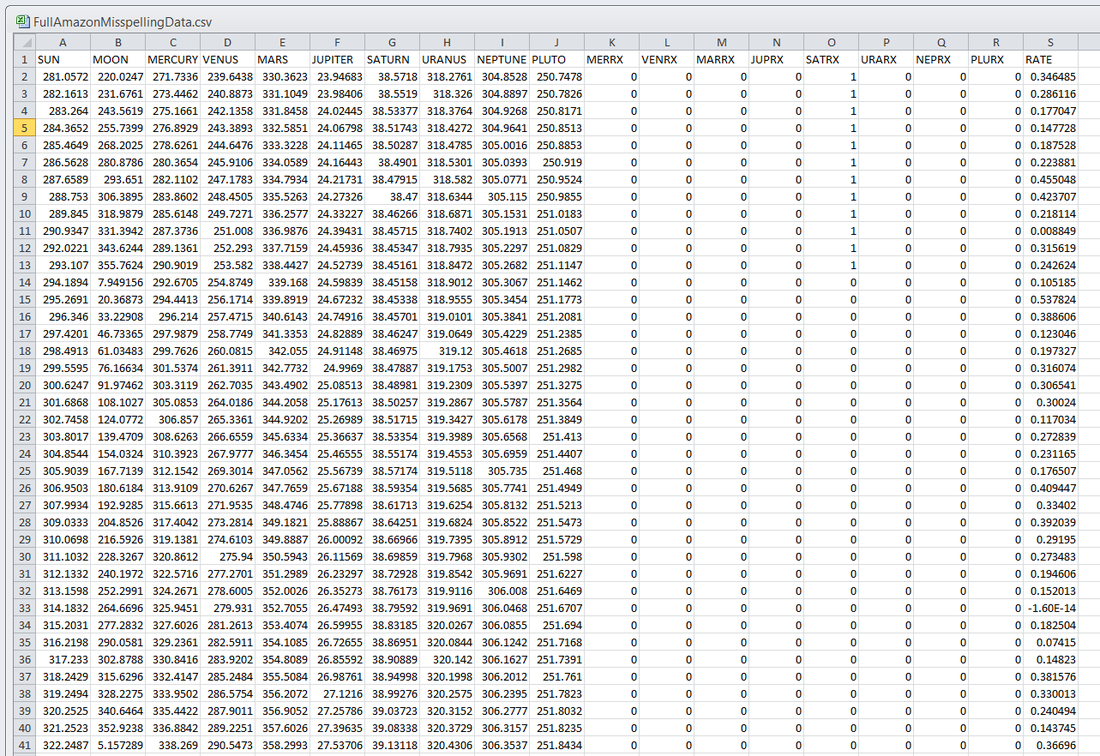Screen dimensions: 1100x756
Task: Click cell with value 0.455048
Action: 1050,180
